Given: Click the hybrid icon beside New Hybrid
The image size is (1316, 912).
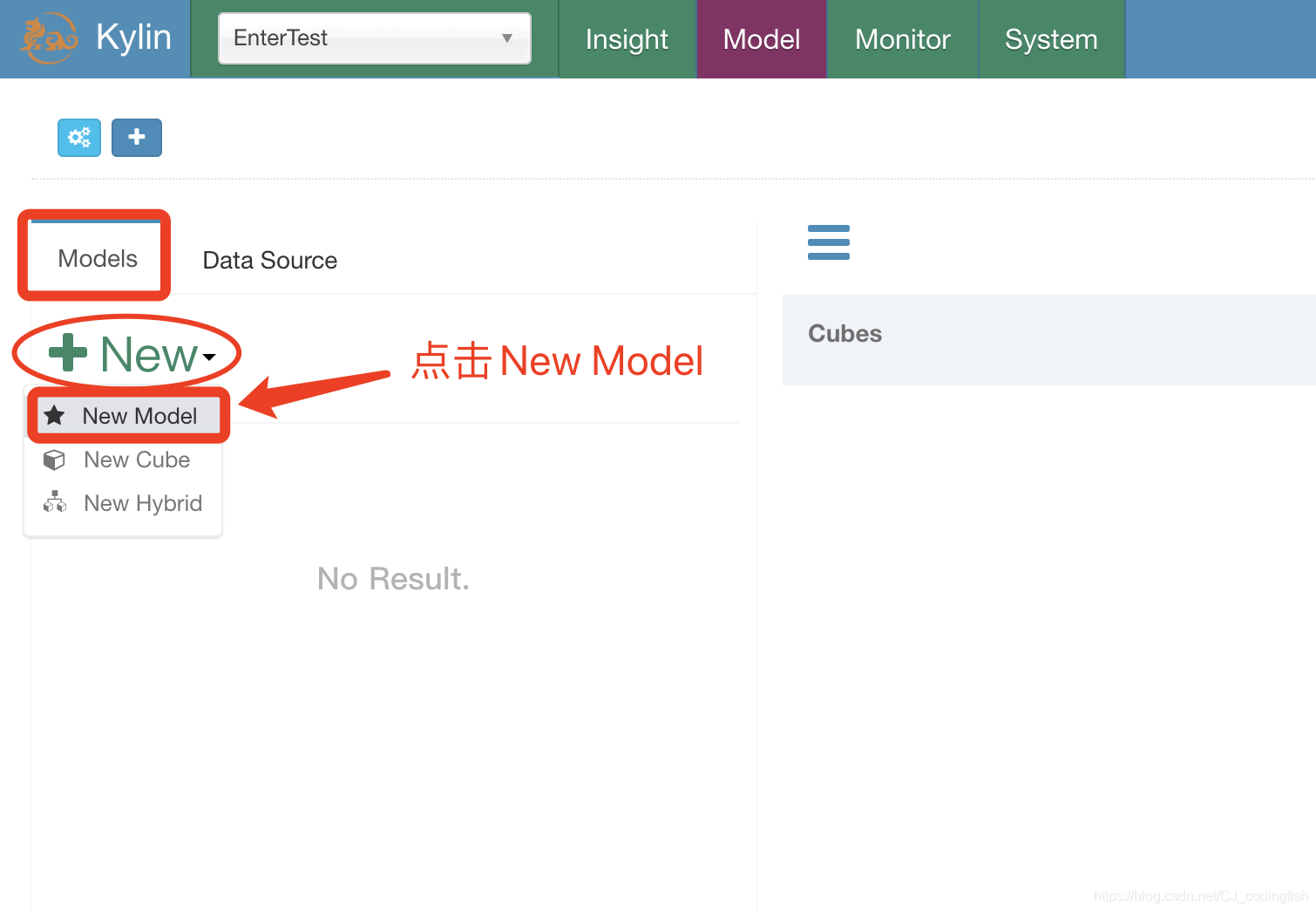Looking at the screenshot, I should click(x=55, y=502).
